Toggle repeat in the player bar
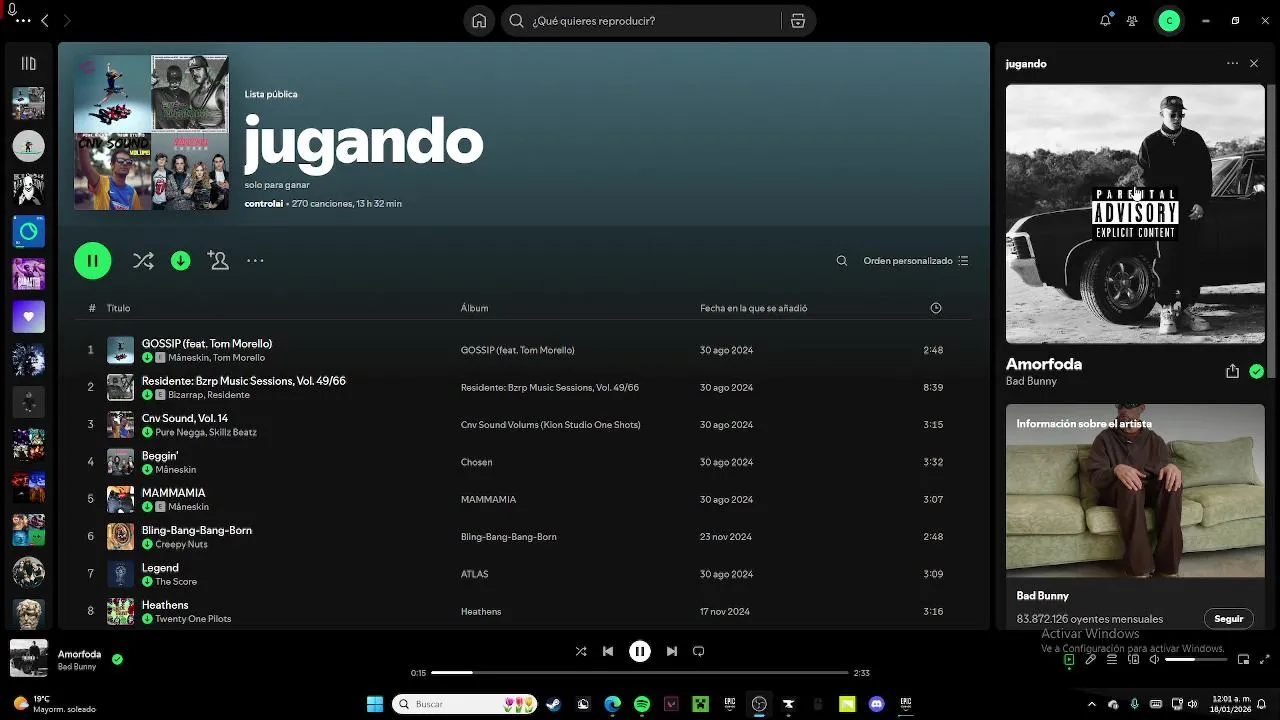1280x720 pixels. (x=699, y=651)
